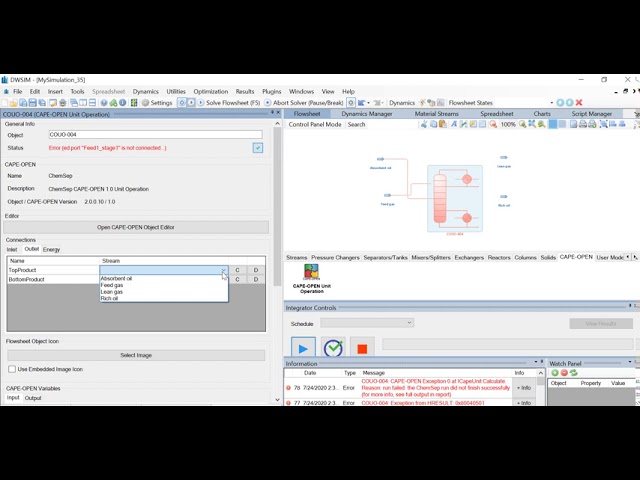
Task: Click Abort Solver (Pause/Break)
Action: pyautogui.click(x=304, y=103)
